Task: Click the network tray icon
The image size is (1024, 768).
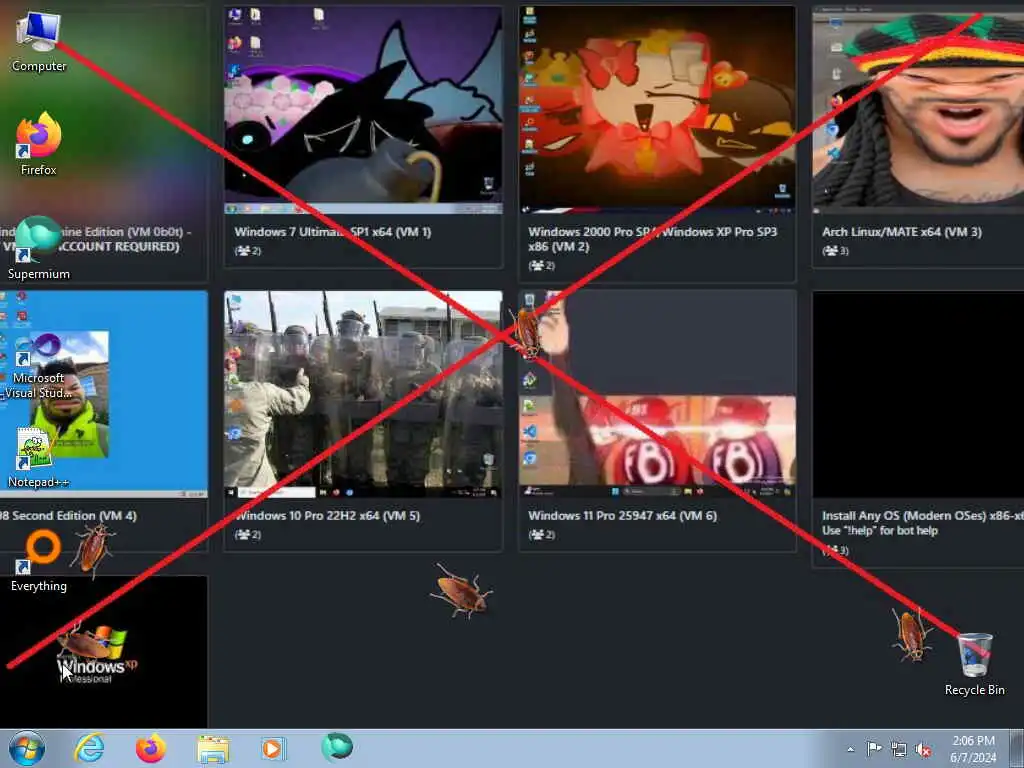Action: pos(899,749)
